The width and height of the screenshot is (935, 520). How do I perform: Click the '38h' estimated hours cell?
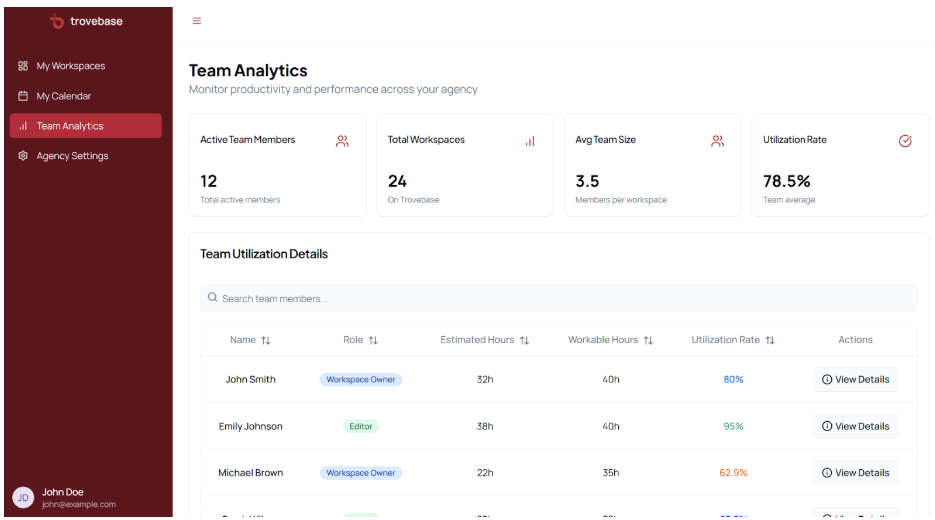click(485, 426)
